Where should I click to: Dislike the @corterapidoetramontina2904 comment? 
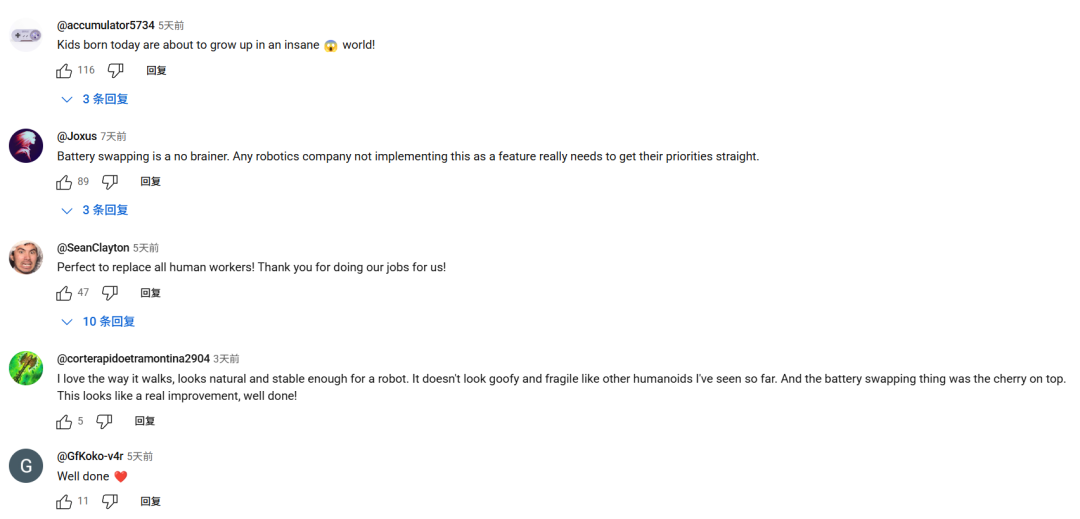[104, 421]
